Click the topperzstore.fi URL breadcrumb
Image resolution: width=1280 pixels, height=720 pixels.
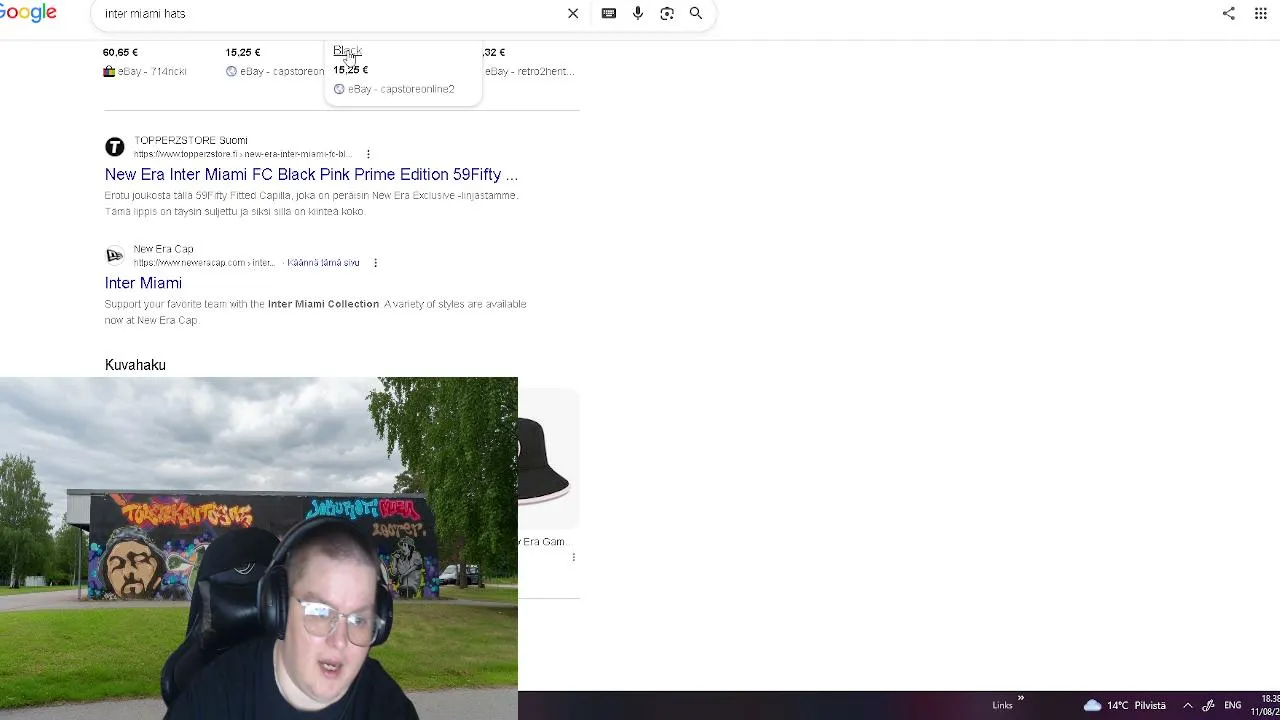243,154
